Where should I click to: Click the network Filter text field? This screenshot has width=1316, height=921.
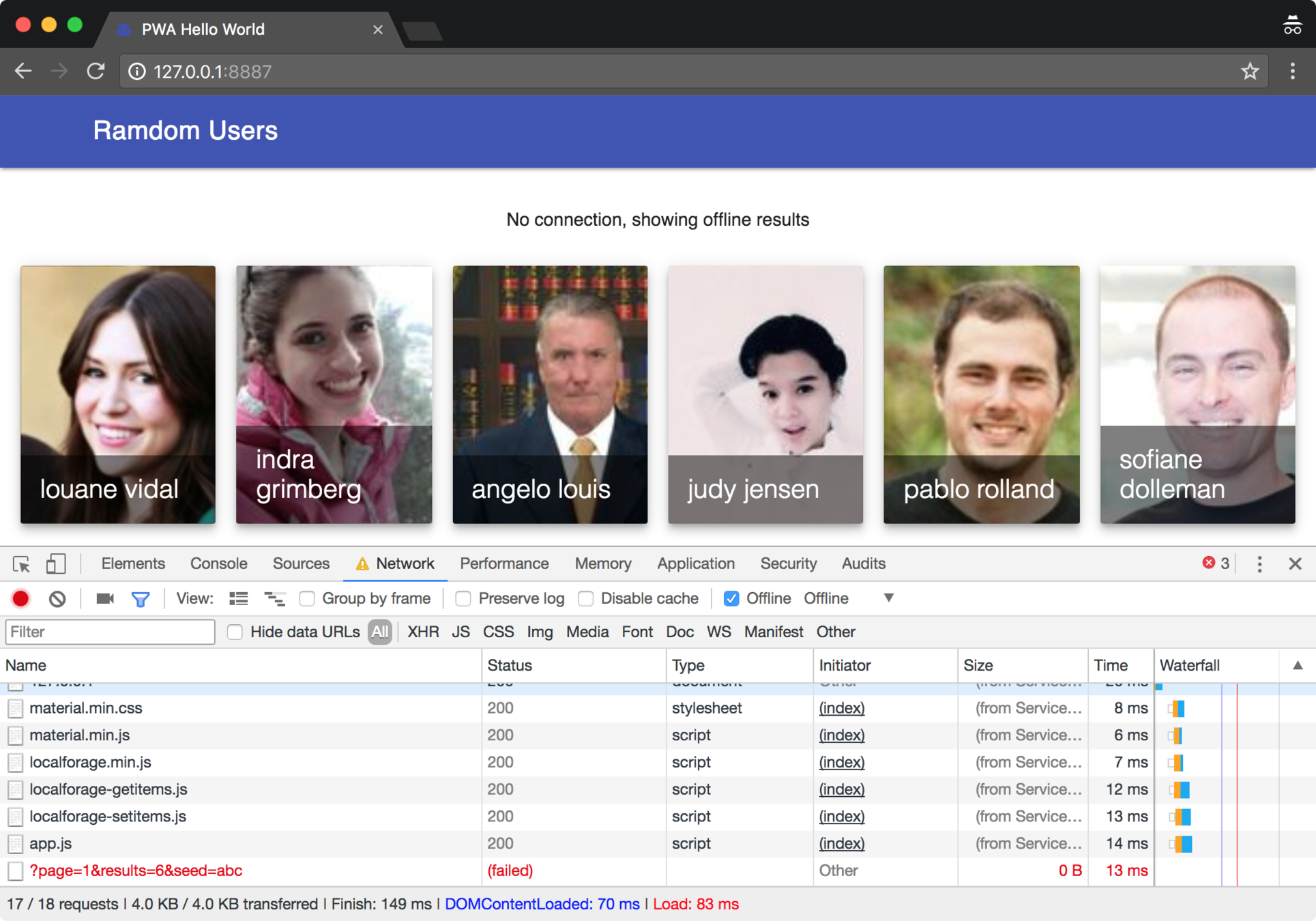coord(110,632)
